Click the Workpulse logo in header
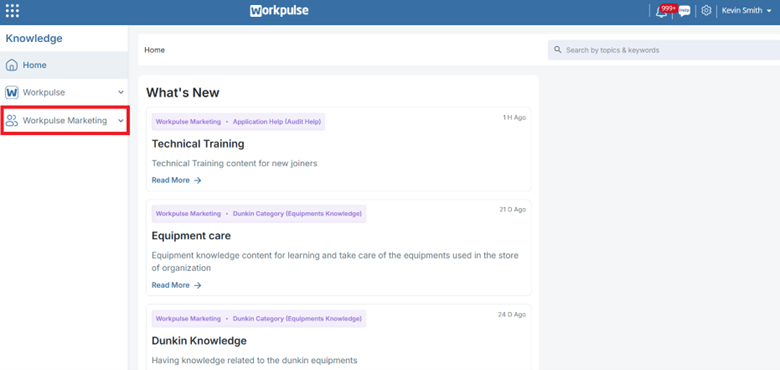 (279, 10)
